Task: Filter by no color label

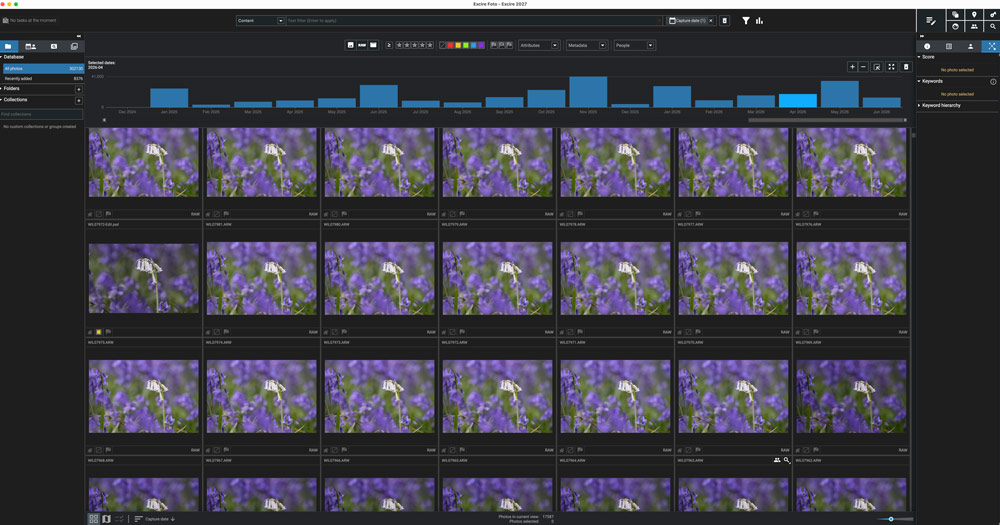Action: click(x=443, y=45)
